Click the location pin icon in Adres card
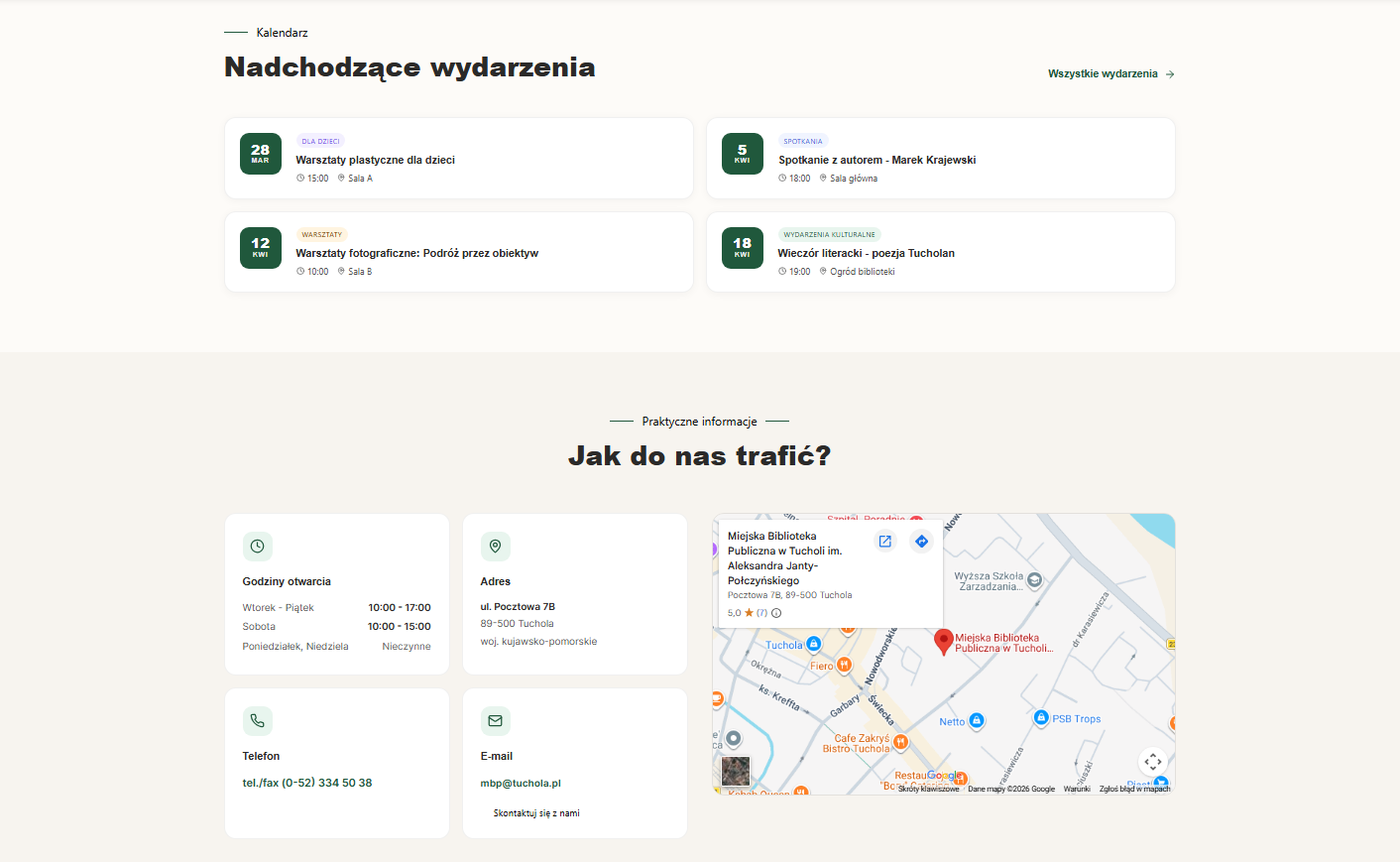The height and width of the screenshot is (862, 1400). (496, 547)
